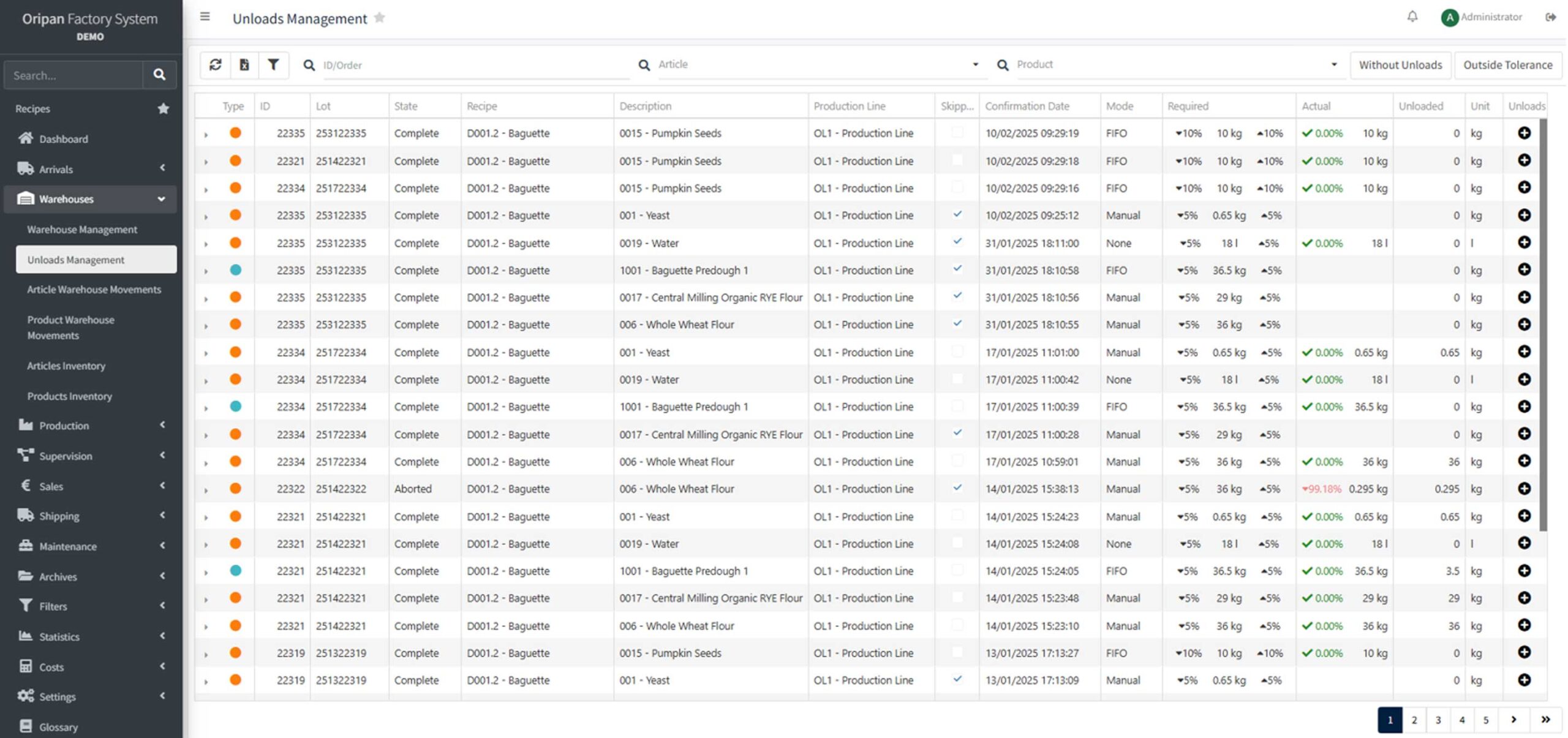Click next page arrow
Image resolution: width=1568 pixels, height=738 pixels.
[1513, 720]
